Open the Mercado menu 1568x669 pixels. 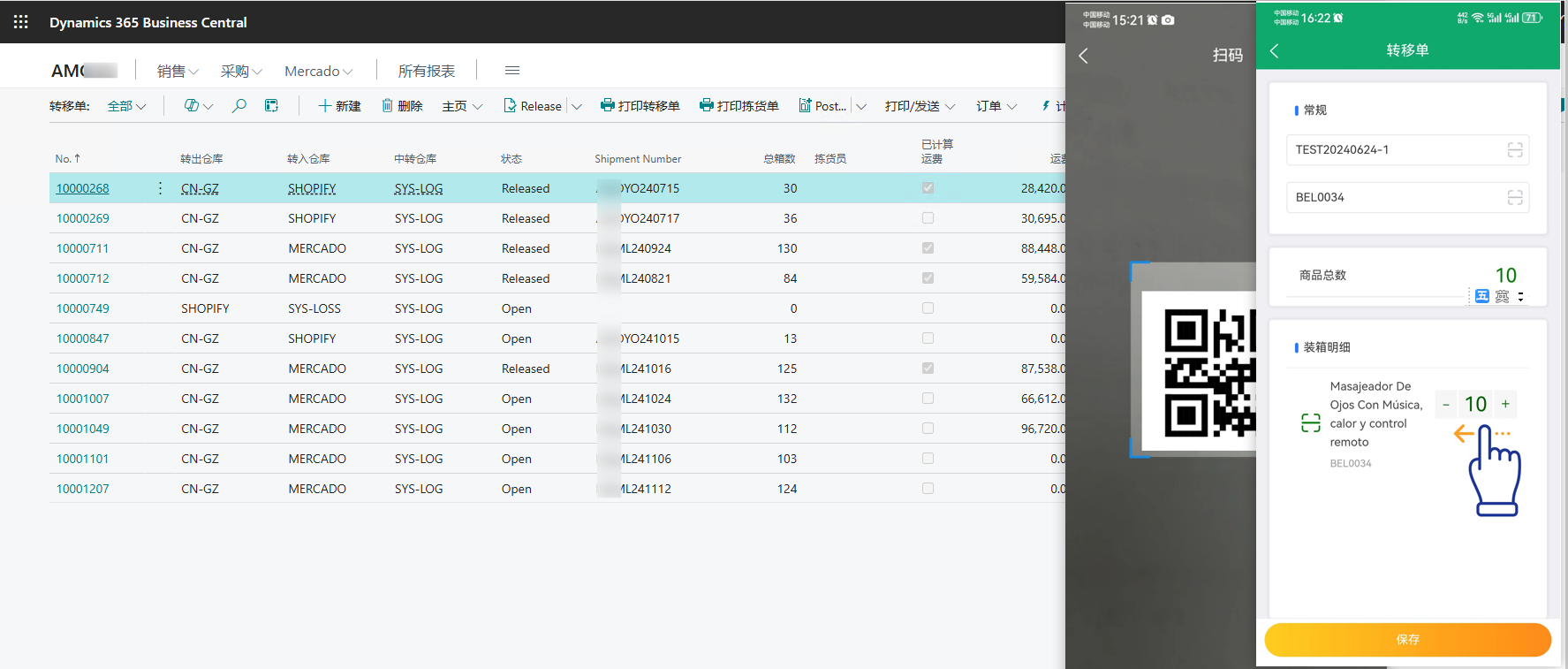(318, 71)
